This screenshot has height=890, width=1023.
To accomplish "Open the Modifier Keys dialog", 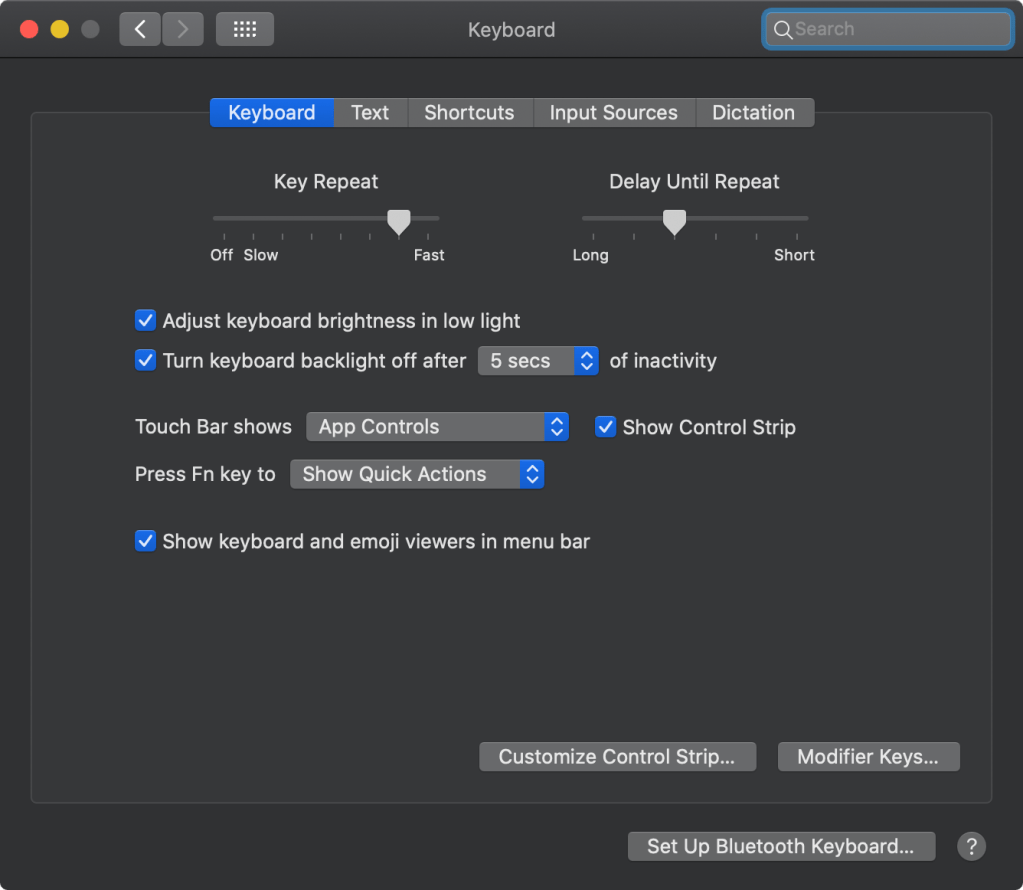I will 867,756.
